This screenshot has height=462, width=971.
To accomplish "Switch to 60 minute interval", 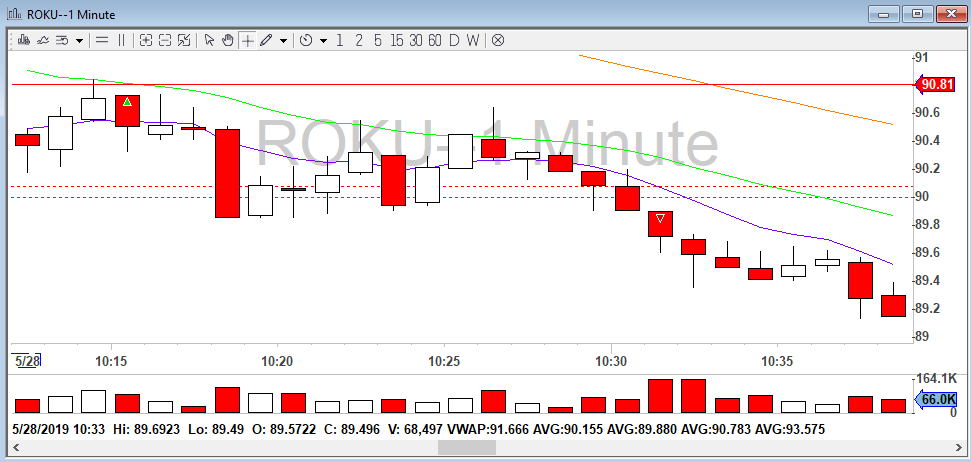I will (435, 41).
